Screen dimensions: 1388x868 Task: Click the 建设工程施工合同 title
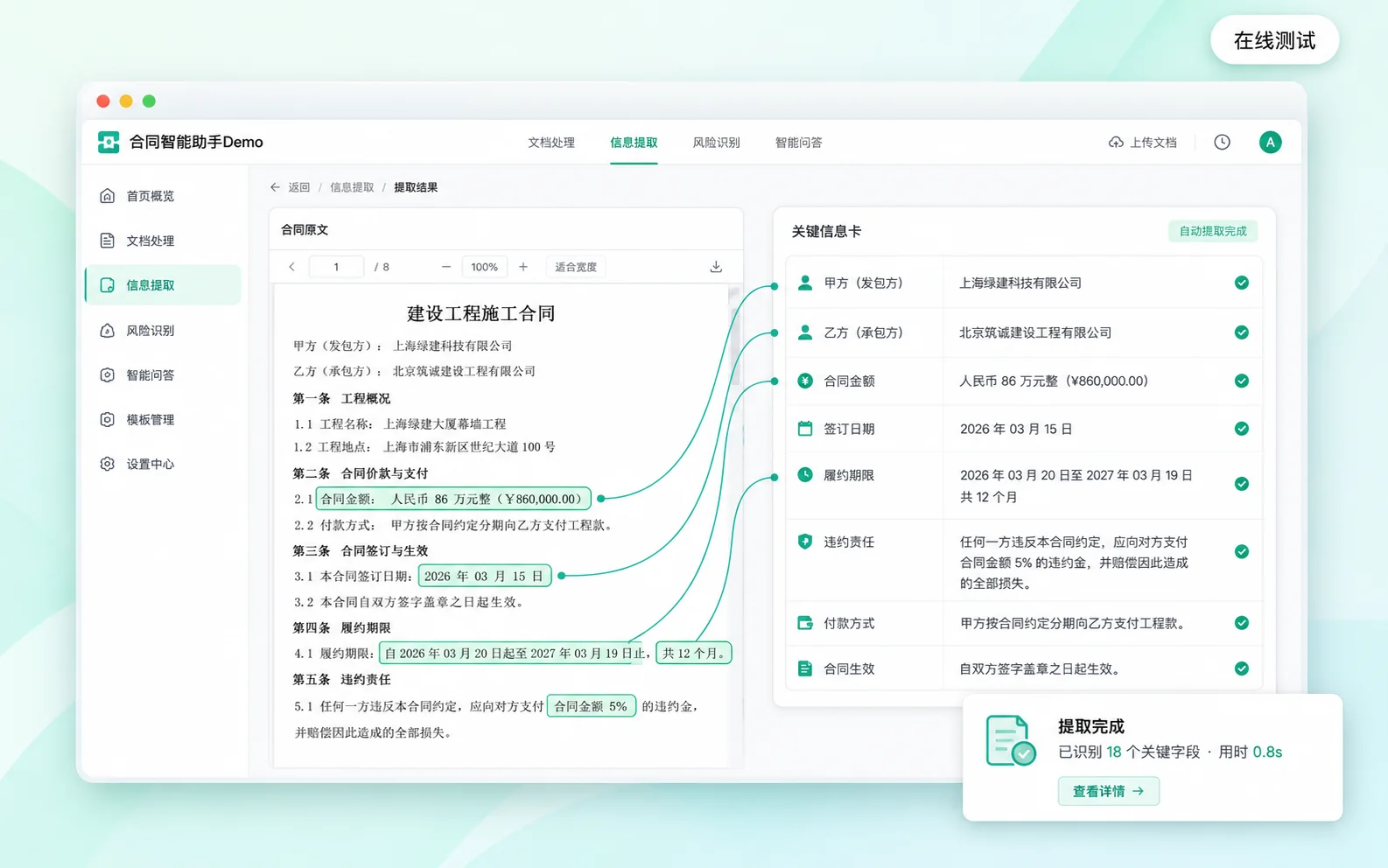481,313
